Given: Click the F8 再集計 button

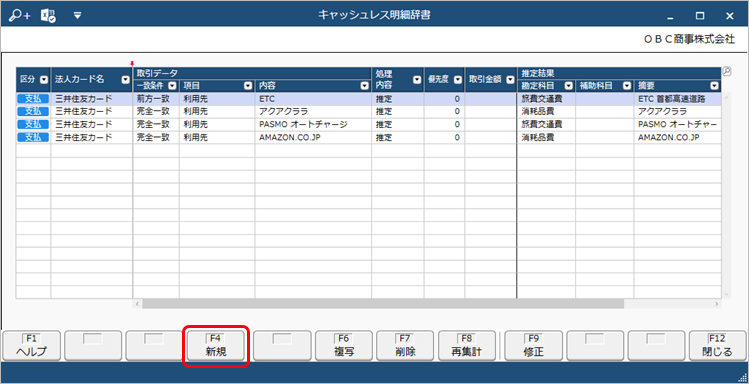Looking at the screenshot, I should click(467, 346).
